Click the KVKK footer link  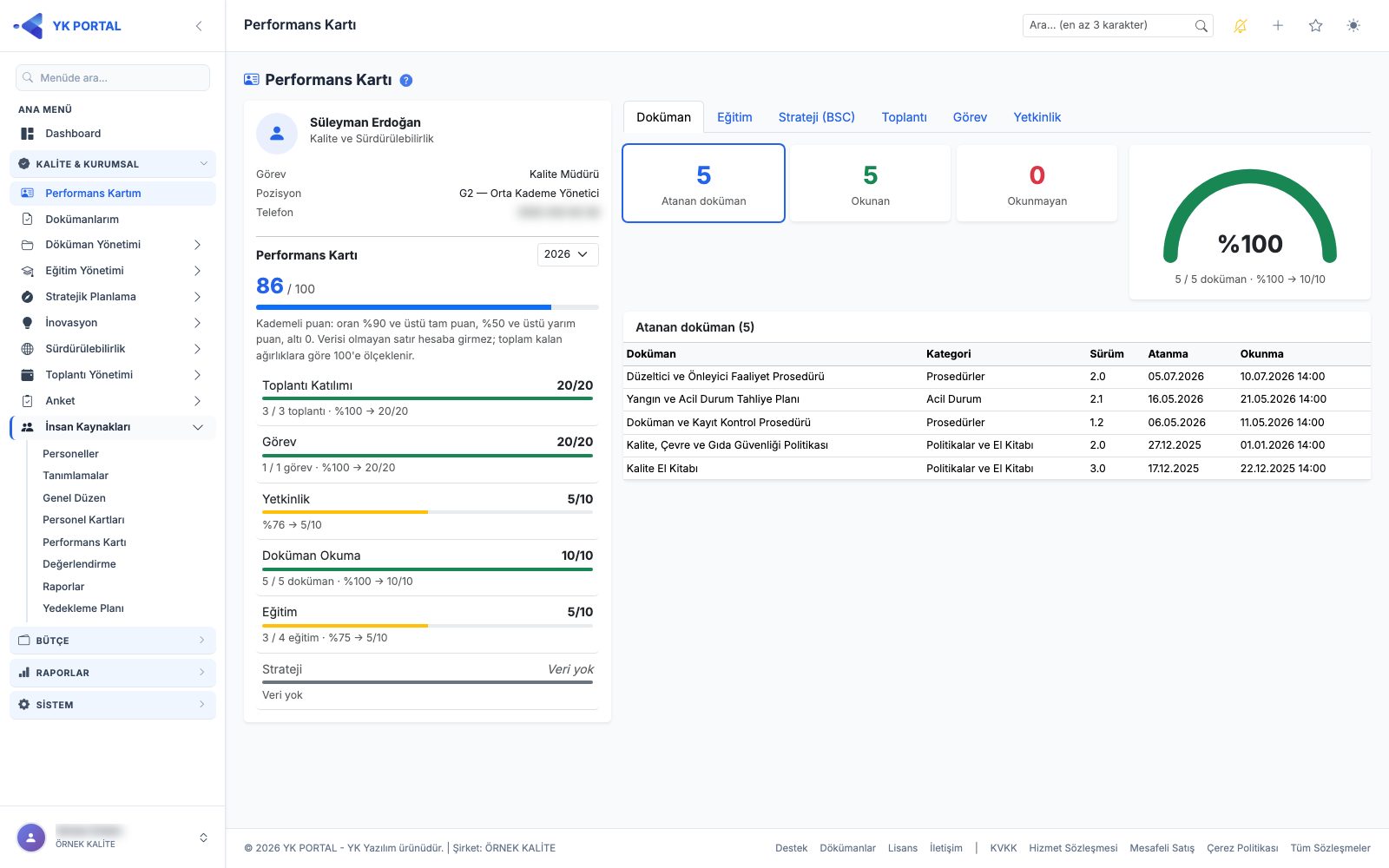(x=1003, y=848)
